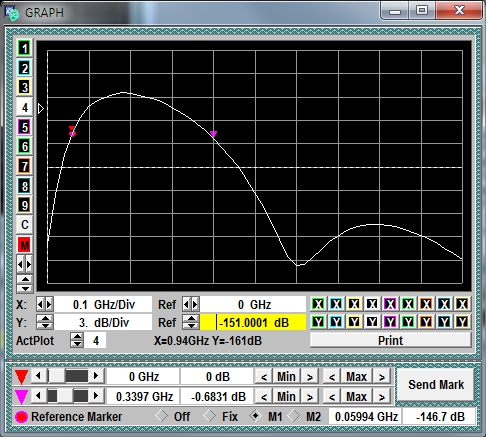Adjust X Ref GHz stepper arrows

pyautogui.click(x=191, y=304)
